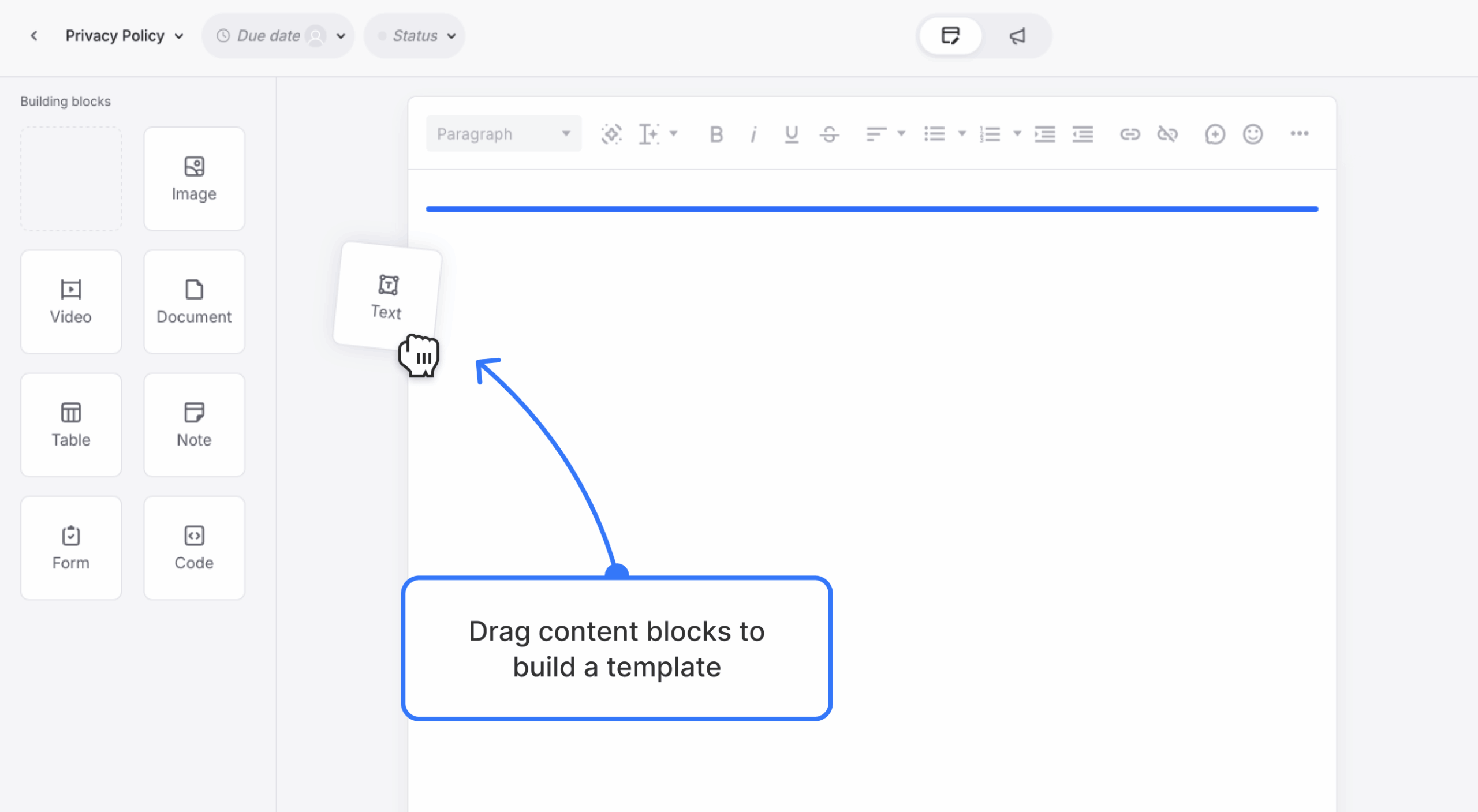Open the more options ellipsis menu
The image size is (1478, 812).
tap(1300, 134)
